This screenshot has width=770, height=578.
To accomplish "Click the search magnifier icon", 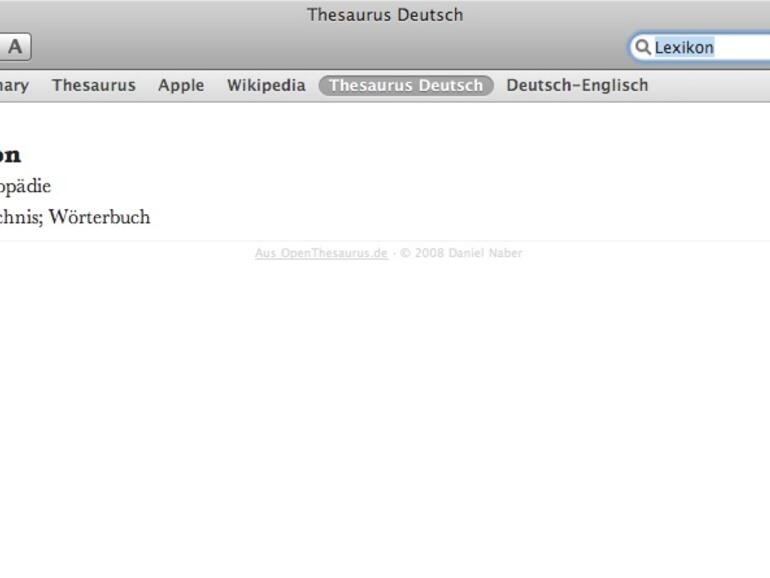I will (x=642, y=47).
